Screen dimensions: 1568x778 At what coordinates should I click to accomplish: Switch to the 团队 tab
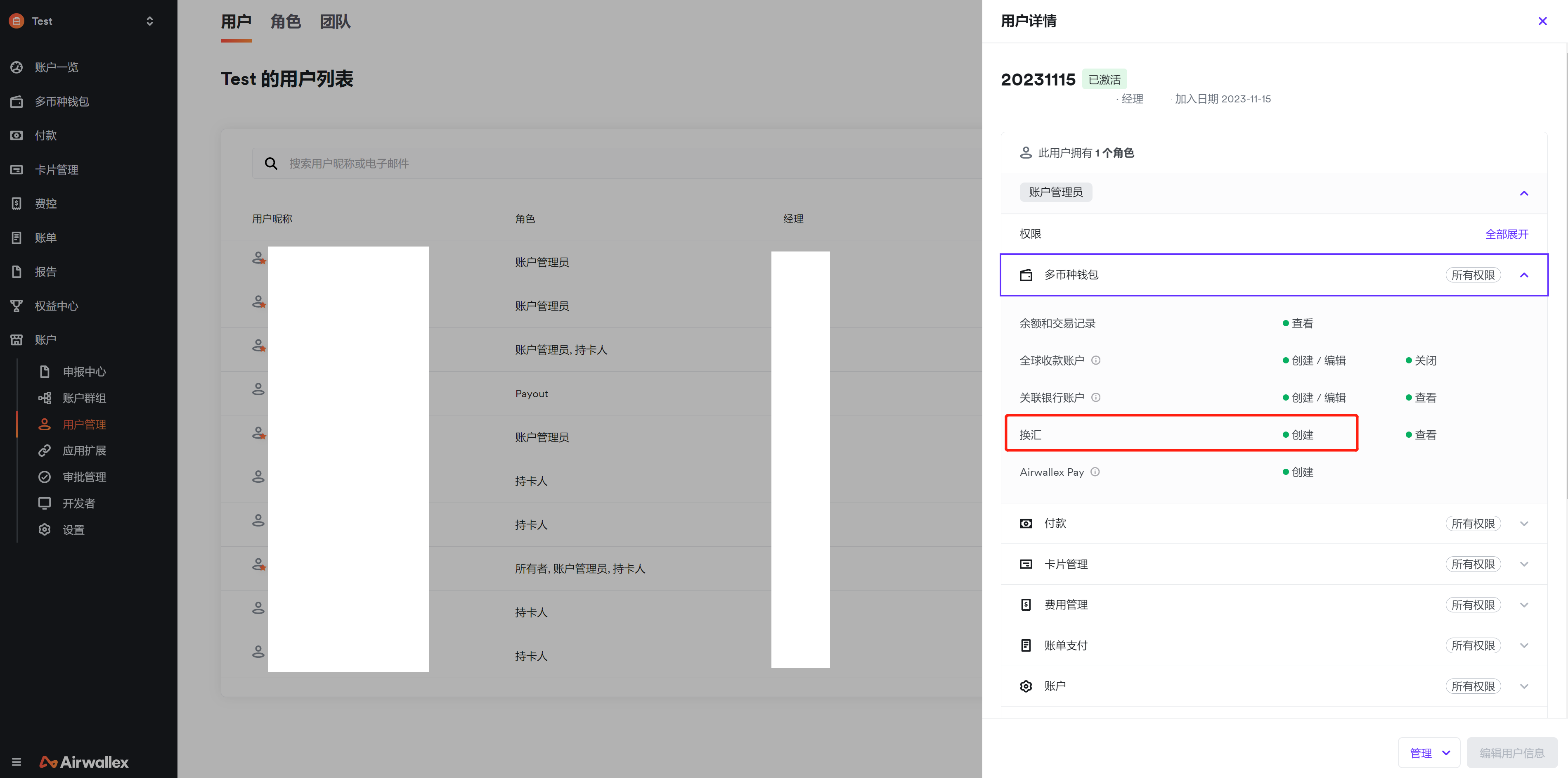(x=335, y=22)
